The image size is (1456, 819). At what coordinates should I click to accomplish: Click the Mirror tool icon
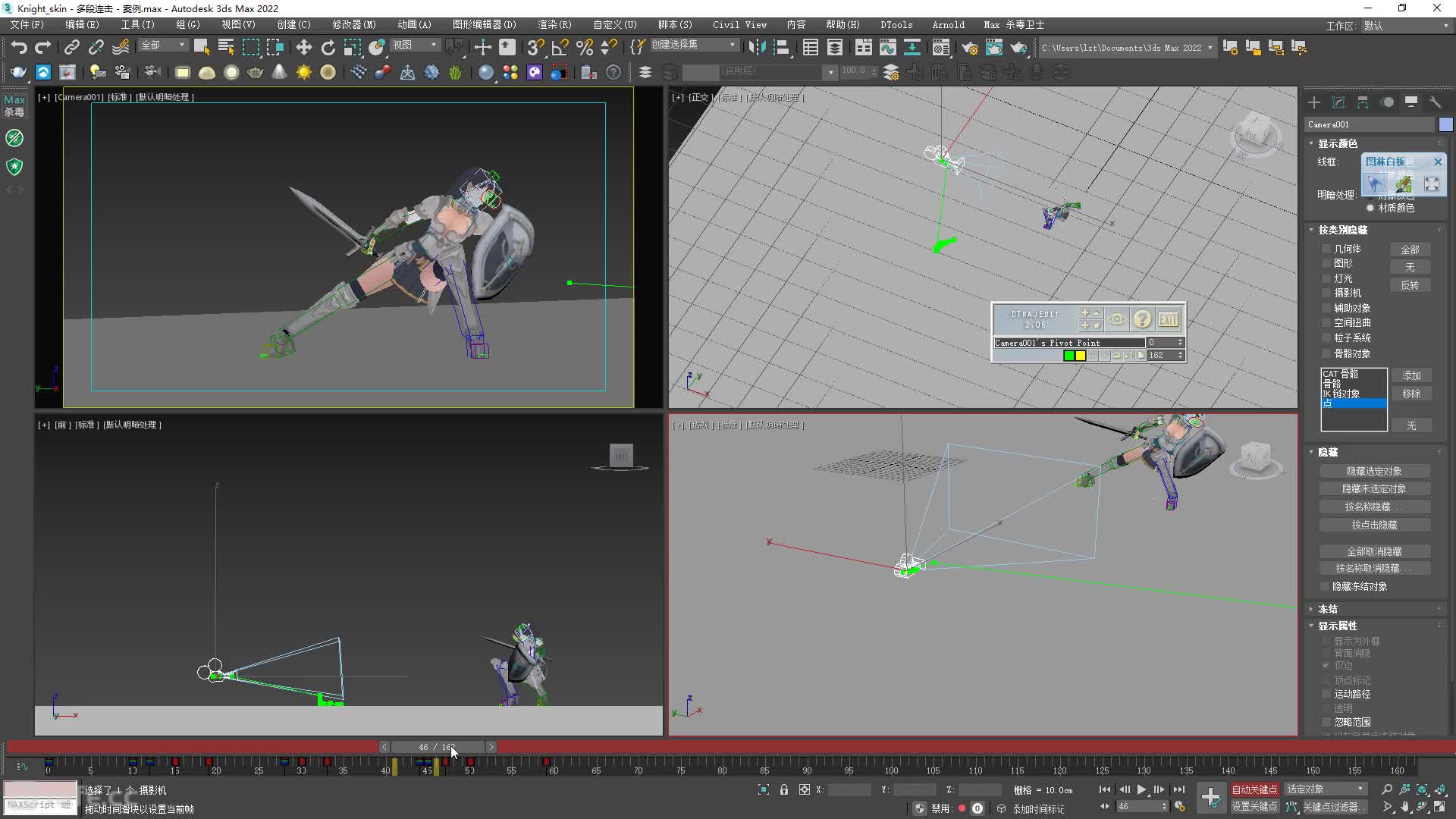coord(756,47)
